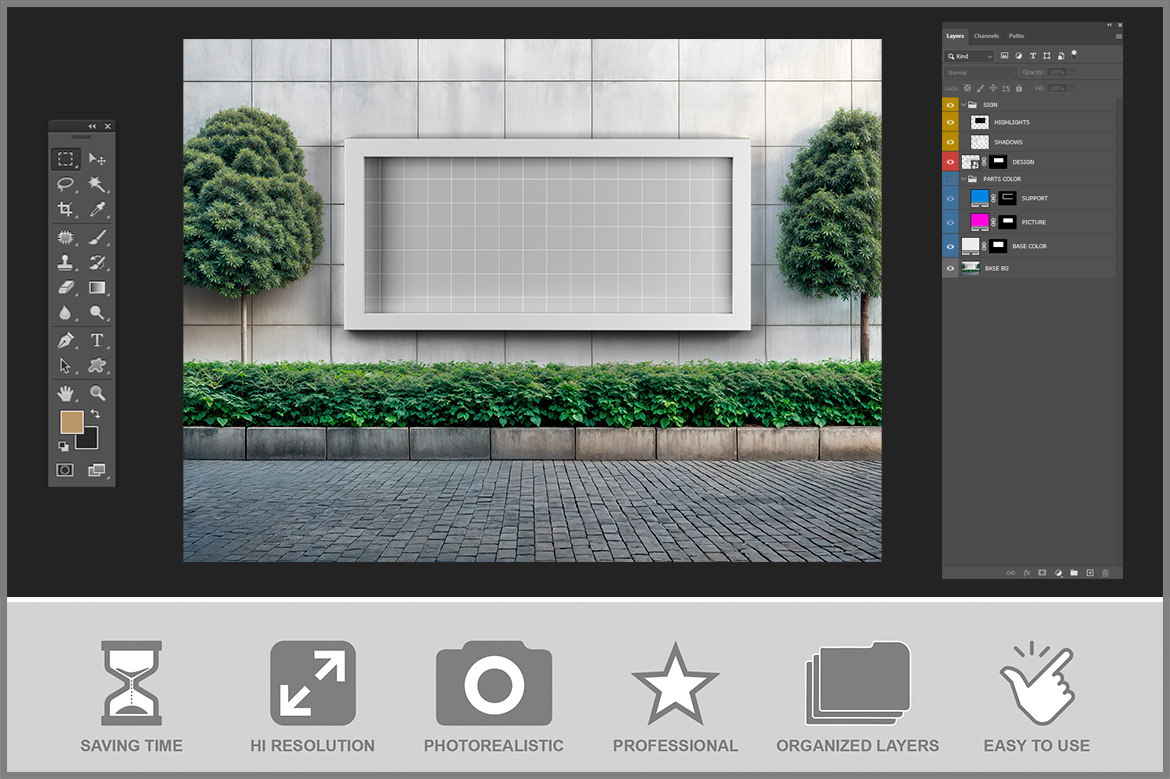Hide the BASE BG layer
This screenshot has height=779, width=1170.
[950, 268]
